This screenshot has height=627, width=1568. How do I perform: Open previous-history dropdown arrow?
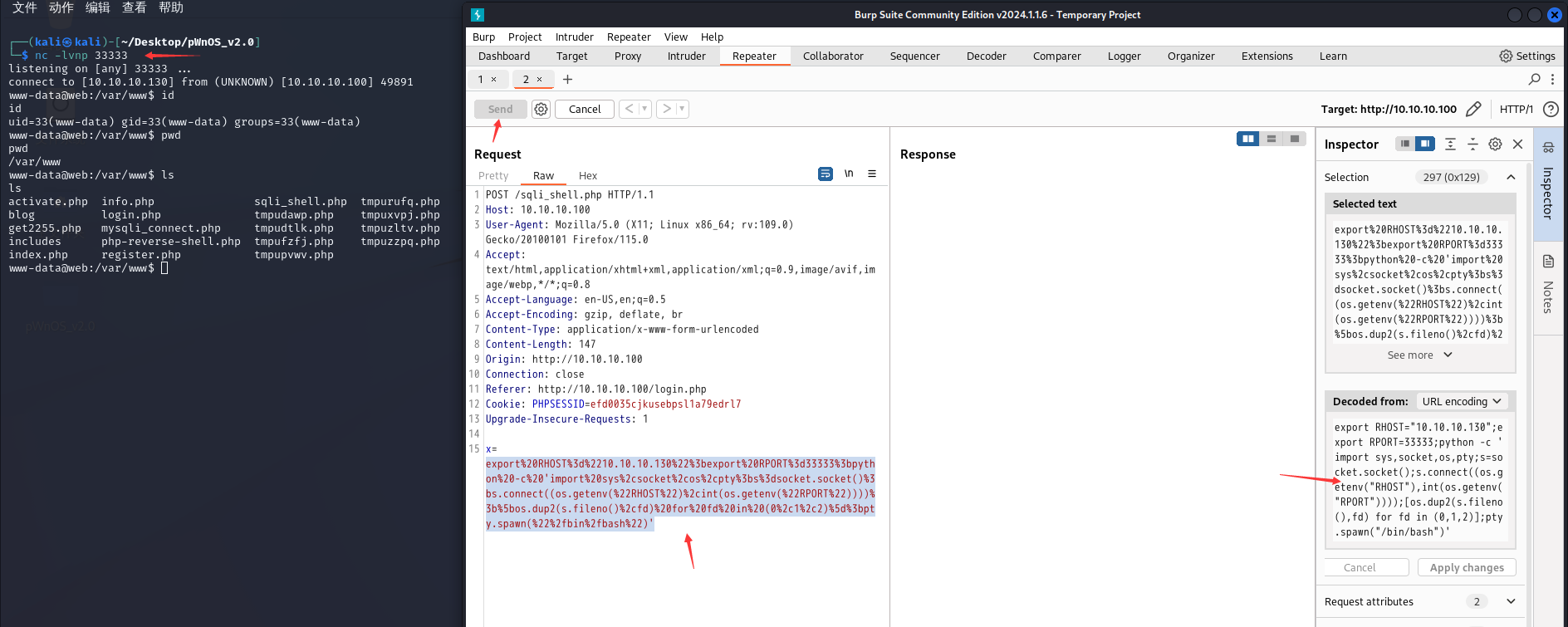point(644,109)
